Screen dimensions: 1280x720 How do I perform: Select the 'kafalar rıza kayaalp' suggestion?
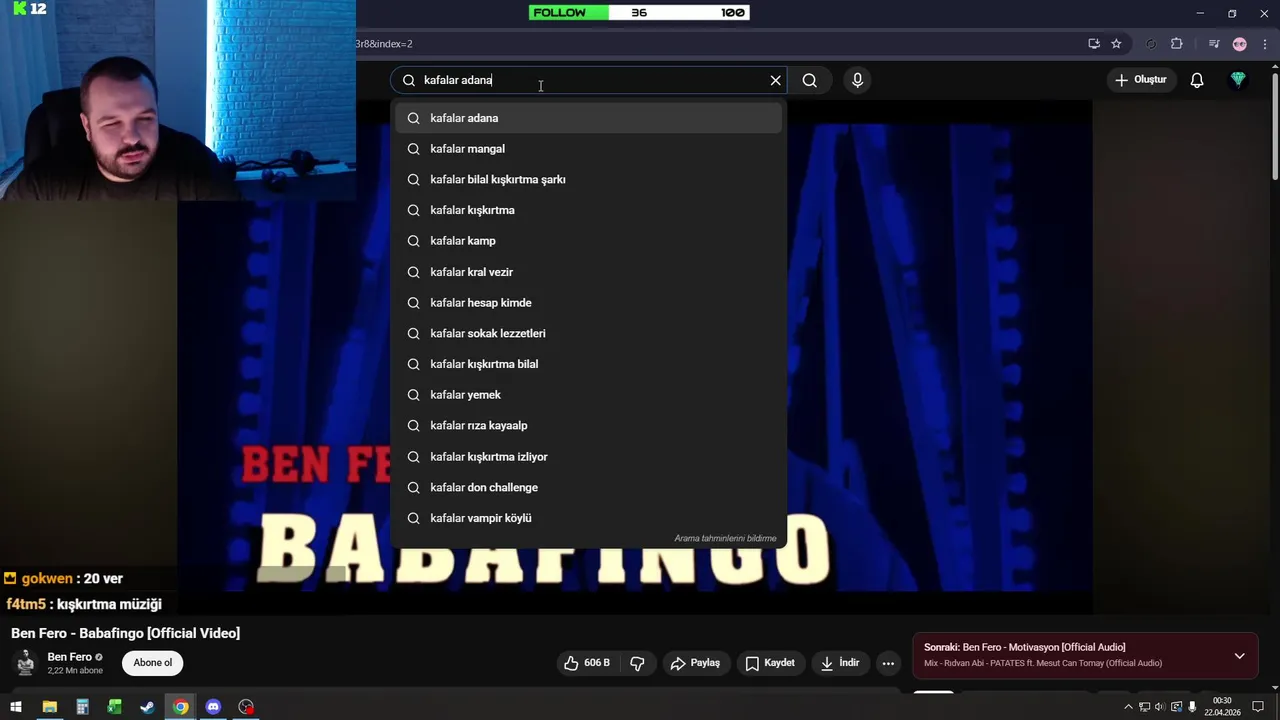point(588,425)
